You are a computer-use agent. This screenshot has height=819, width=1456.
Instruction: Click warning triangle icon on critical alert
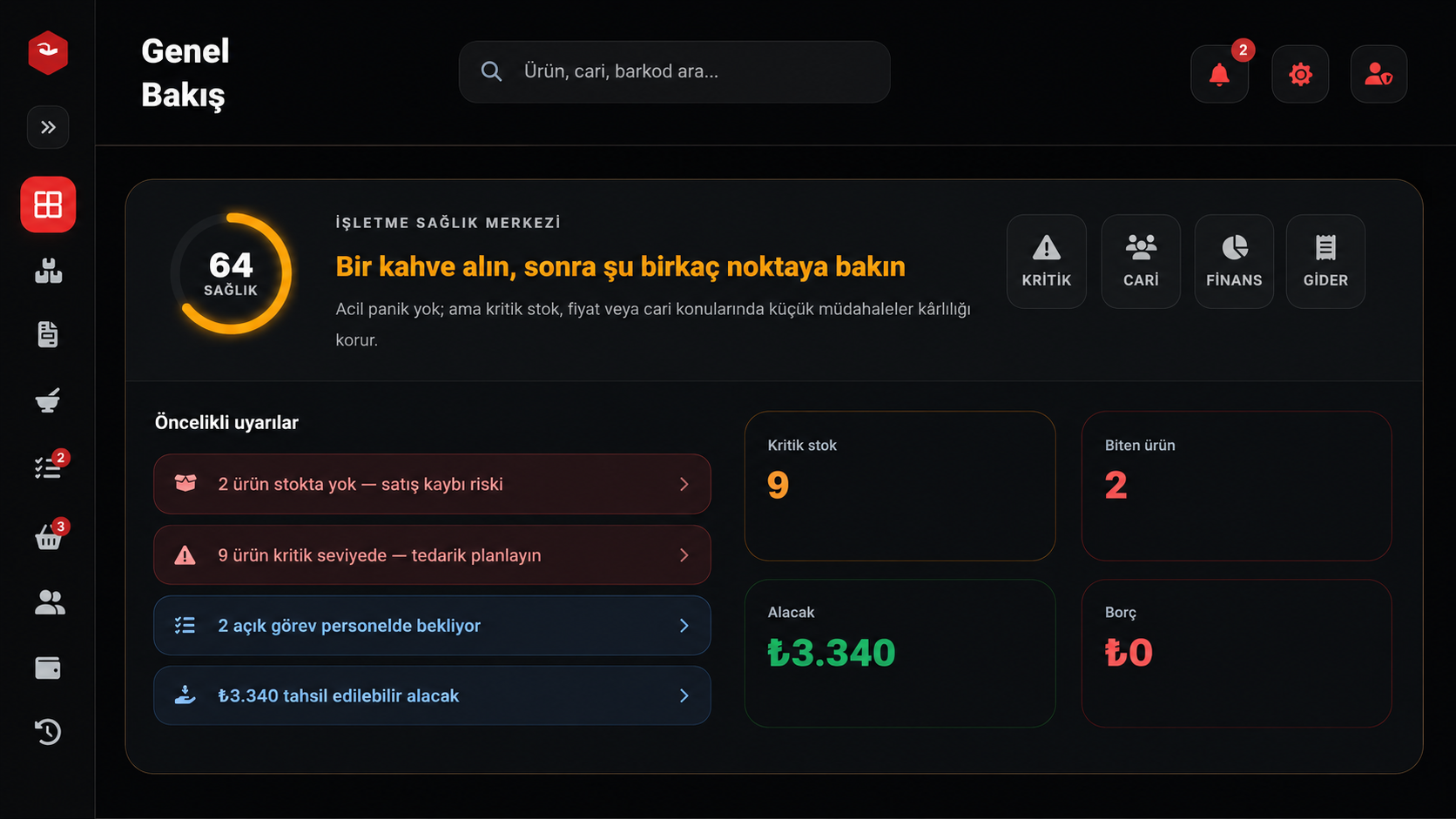pyautogui.click(x=185, y=554)
